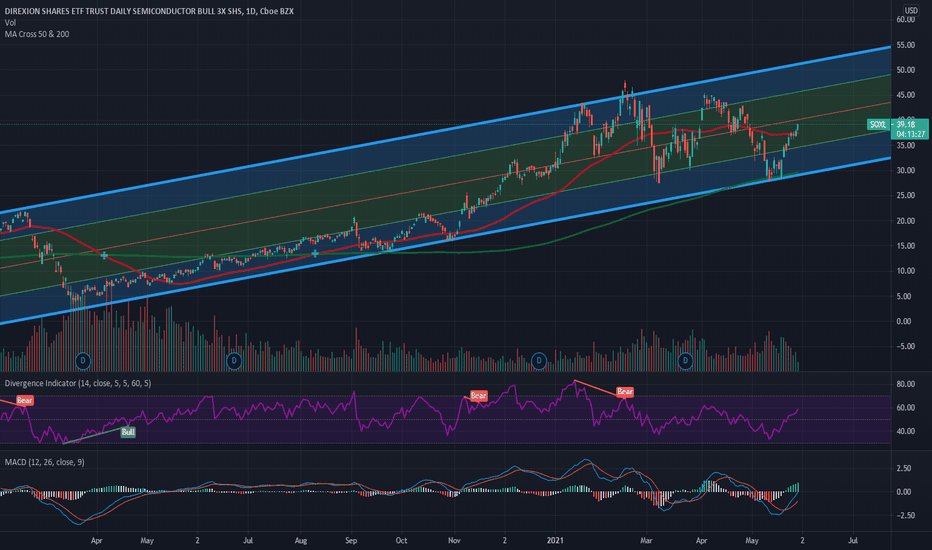Viewport: 932px width, 550px height.
Task: Click the Sep label on time axis
Action: 351,540
